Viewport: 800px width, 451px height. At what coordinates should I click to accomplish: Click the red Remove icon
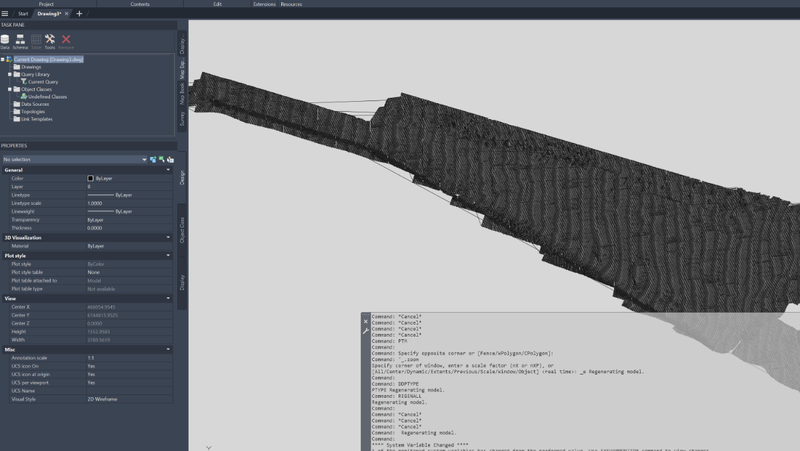coord(66,40)
